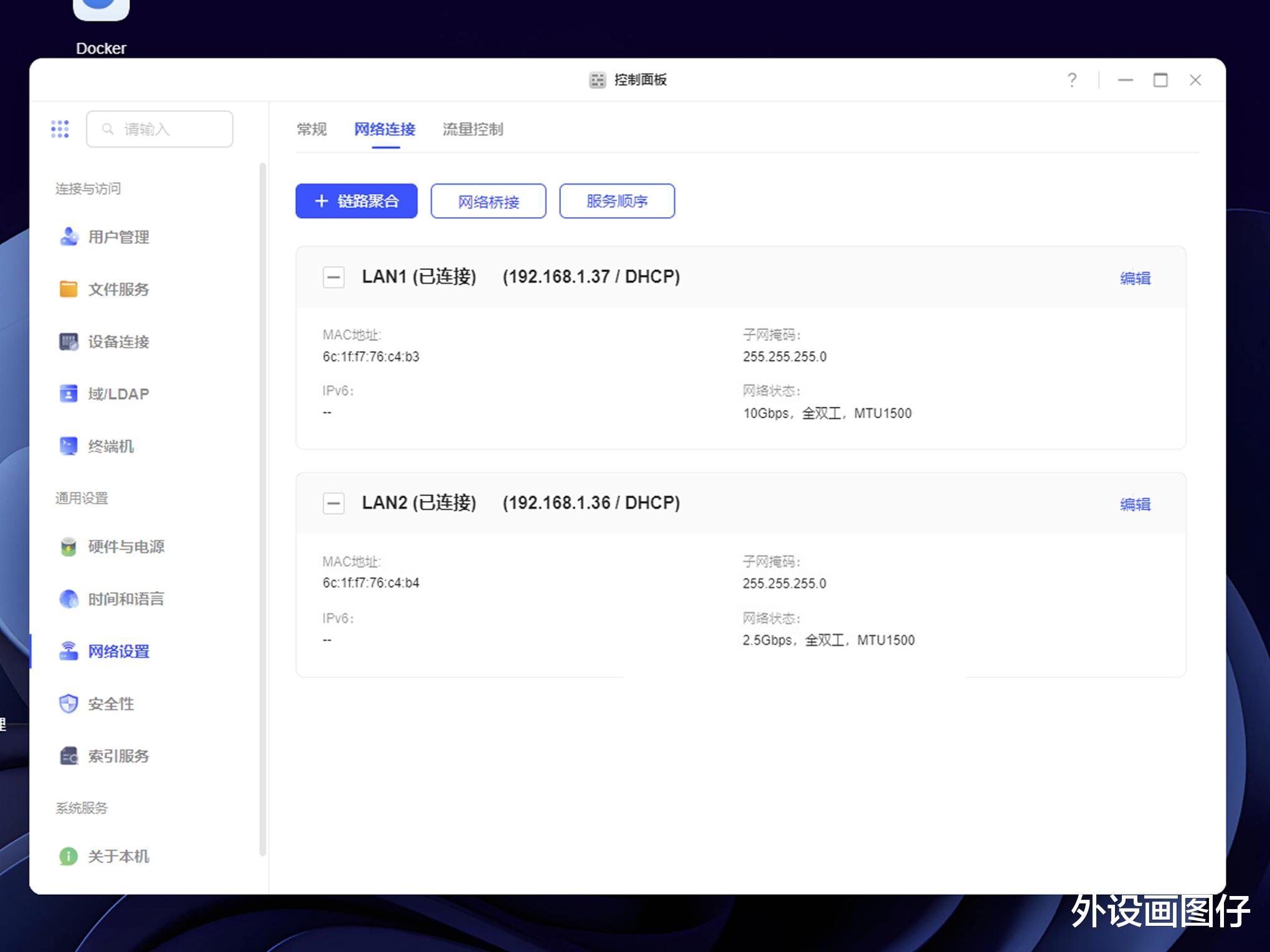Viewport: 1270px width, 952px height.
Task: Open File Services folder icon
Action: [68, 289]
